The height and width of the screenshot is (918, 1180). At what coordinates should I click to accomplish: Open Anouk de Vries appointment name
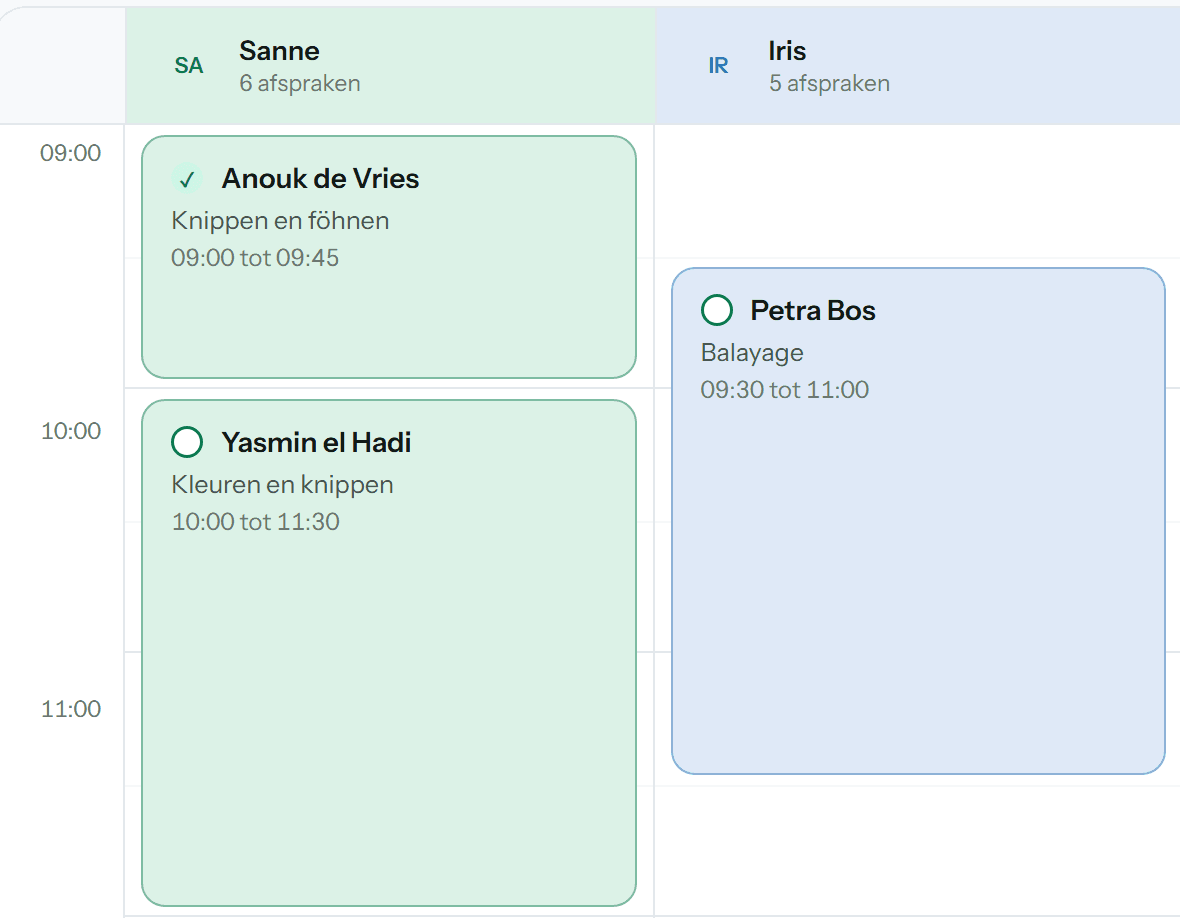[321, 179]
